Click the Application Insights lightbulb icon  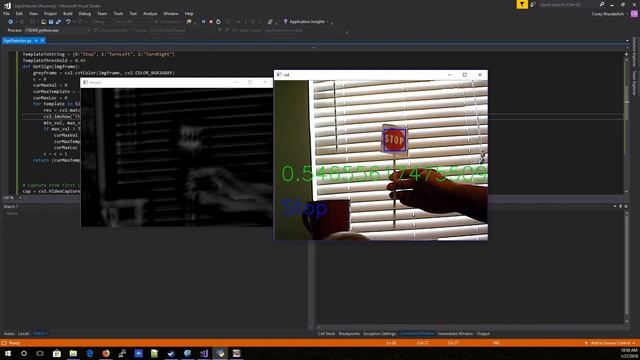pyautogui.click(x=285, y=21)
